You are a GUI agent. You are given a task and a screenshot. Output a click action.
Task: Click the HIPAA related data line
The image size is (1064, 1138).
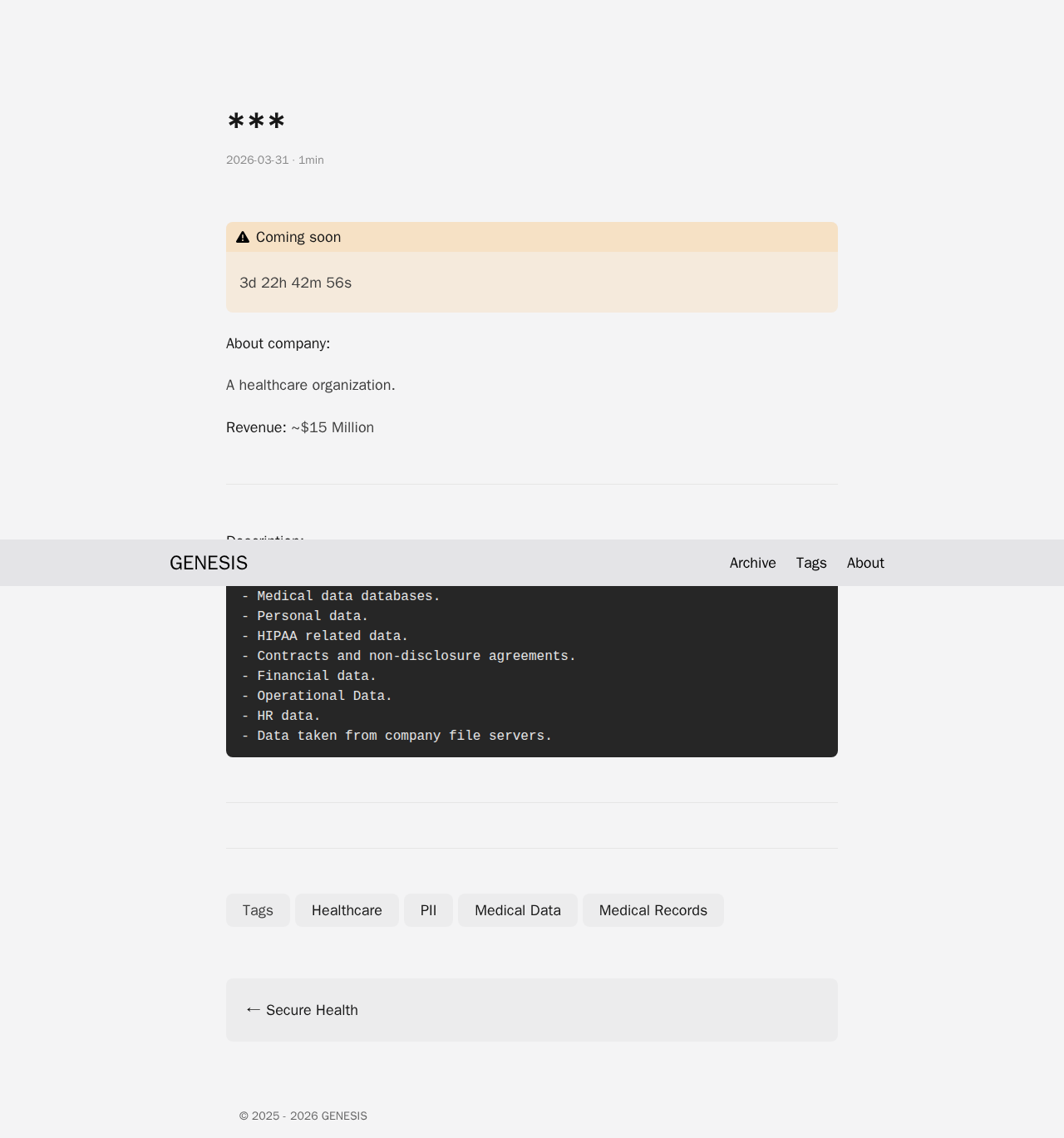click(x=332, y=636)
